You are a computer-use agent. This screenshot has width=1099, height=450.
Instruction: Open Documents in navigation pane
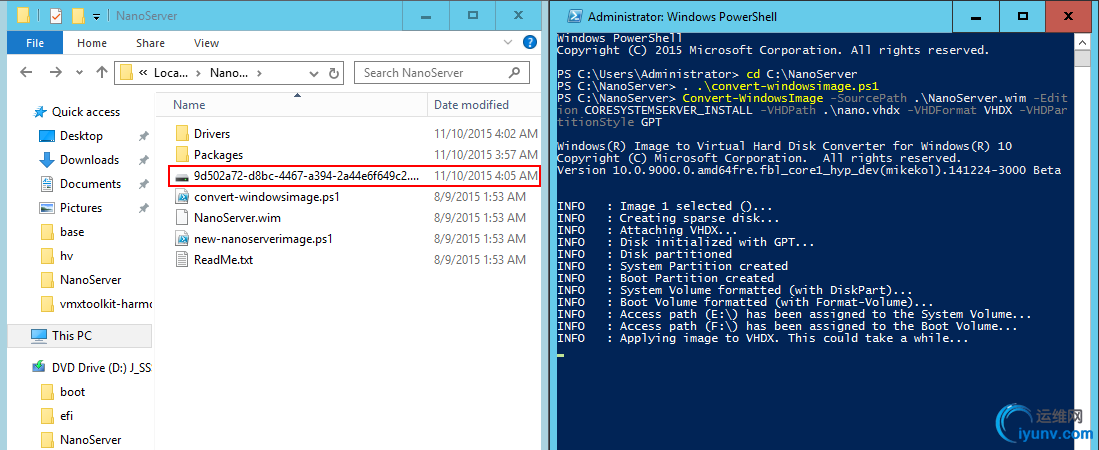pyautogui.click(x=90, y=184)
